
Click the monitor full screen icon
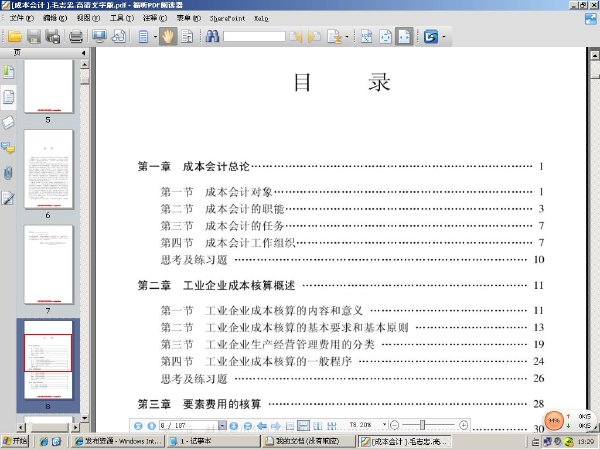pyautogui.click(x=99, y=37)
